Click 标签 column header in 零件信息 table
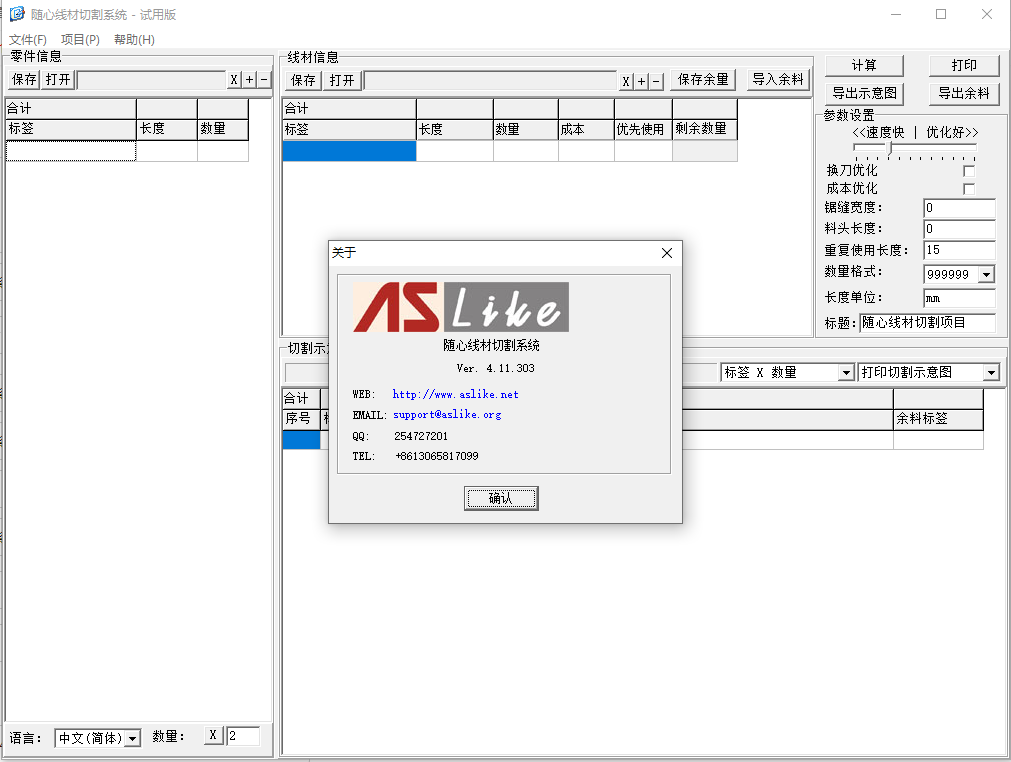 click(71, 129)
